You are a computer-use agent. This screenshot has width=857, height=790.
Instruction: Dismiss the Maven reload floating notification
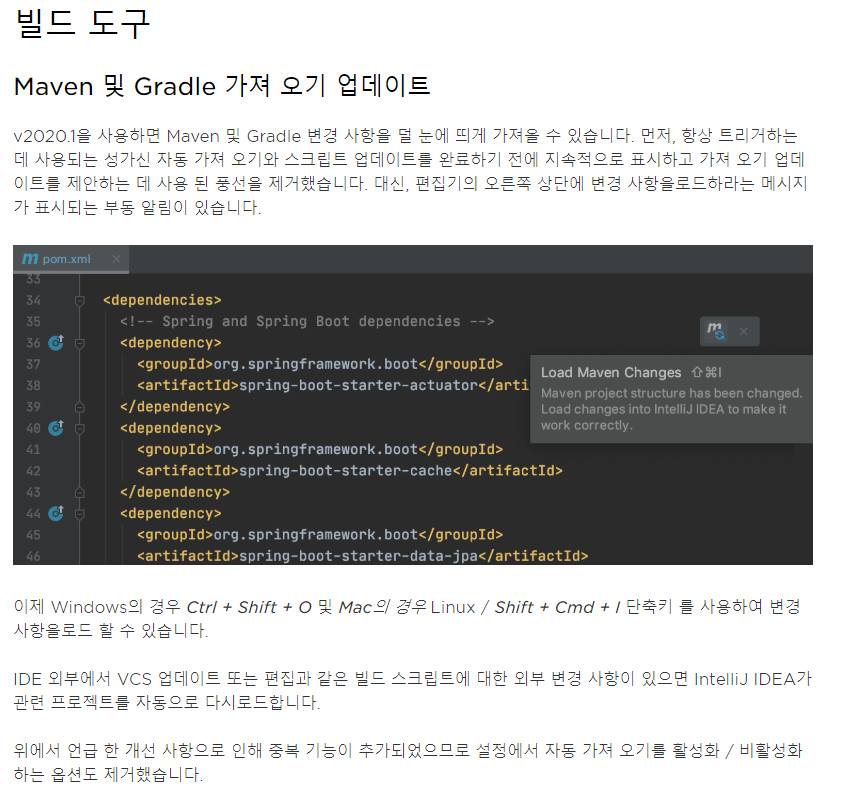(743, 331)
